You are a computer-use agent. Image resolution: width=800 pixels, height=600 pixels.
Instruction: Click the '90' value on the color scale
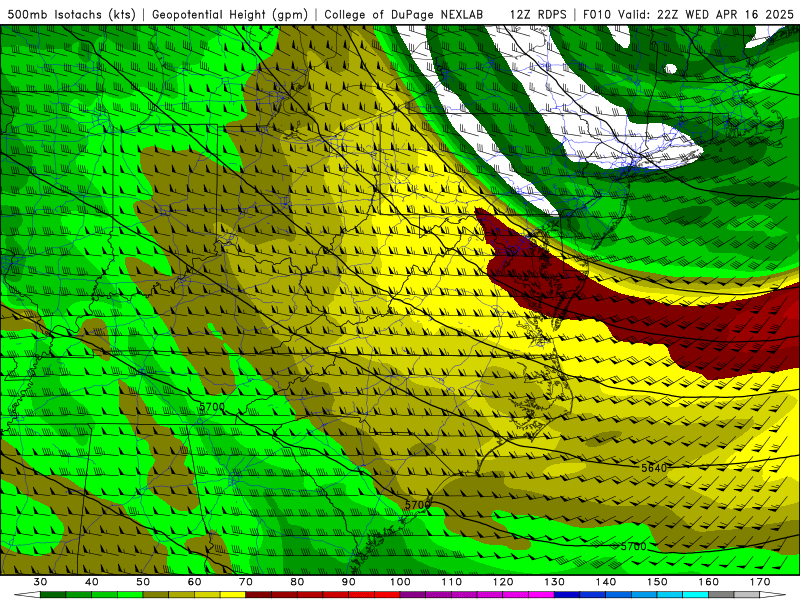(x=348, y=582)
